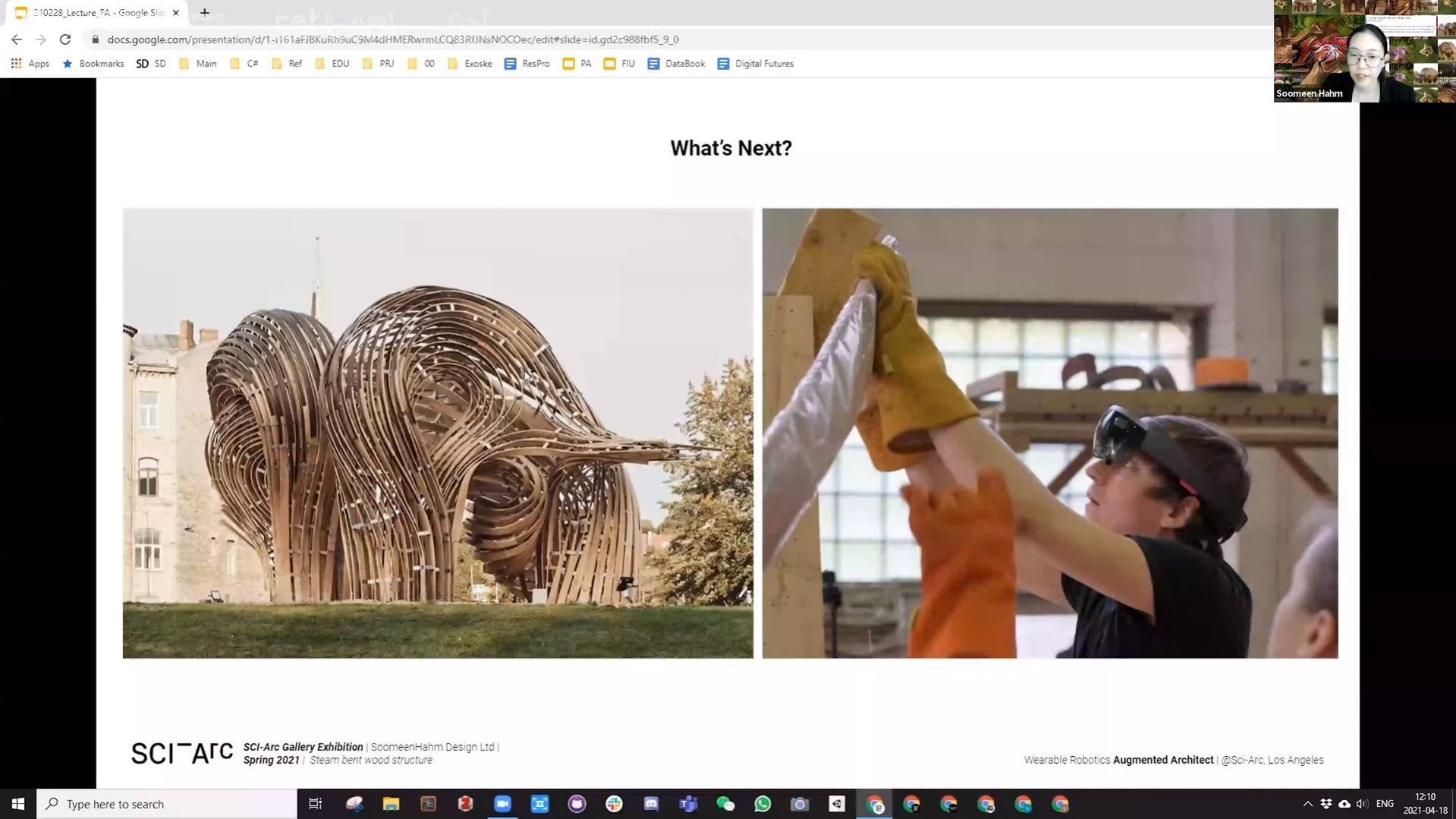Viewport: 1456px width, 819px height.
Task: Expand the Exoske bookmarks folder
Action: pos(470,64)
